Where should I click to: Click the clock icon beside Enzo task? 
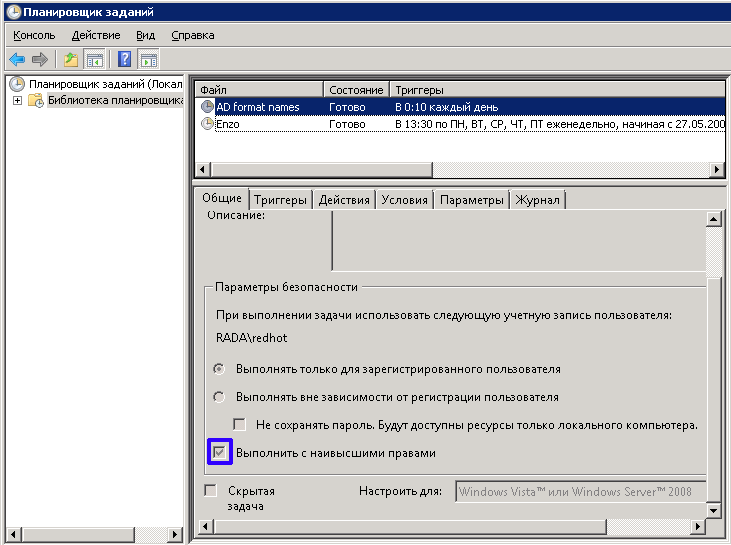[207, 124]
